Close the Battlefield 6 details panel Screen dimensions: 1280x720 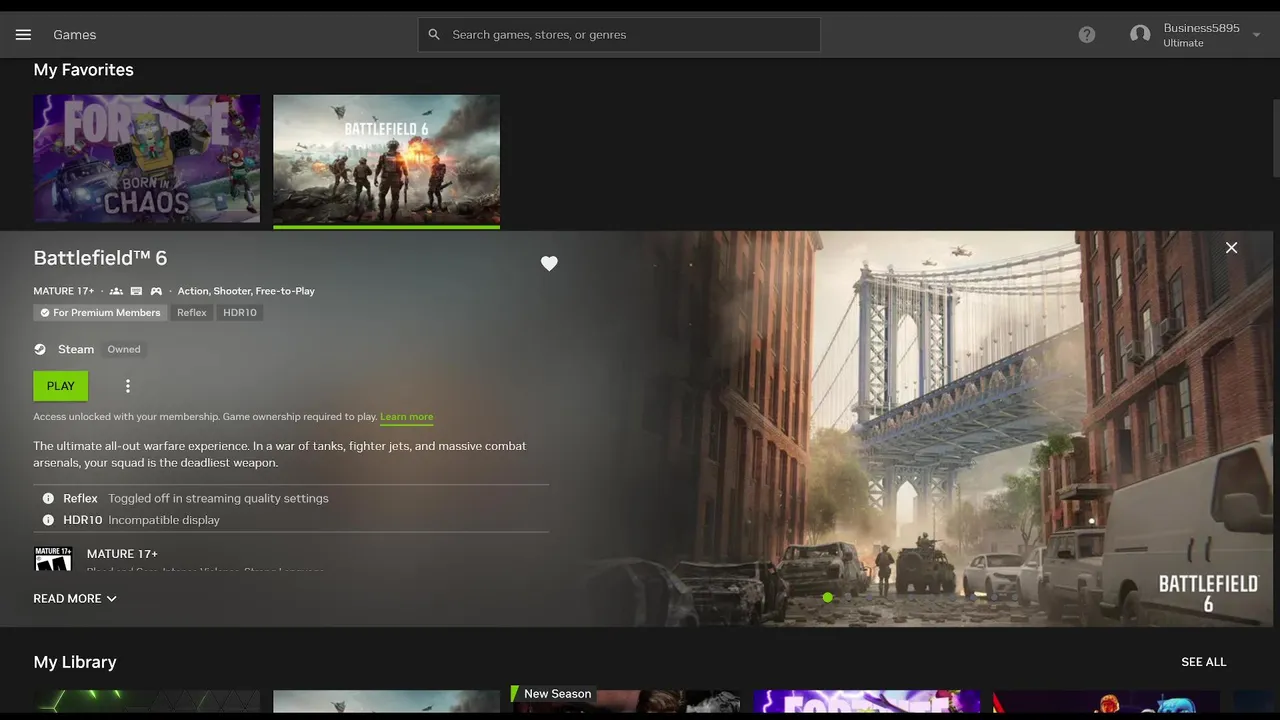click(1231, 247)
